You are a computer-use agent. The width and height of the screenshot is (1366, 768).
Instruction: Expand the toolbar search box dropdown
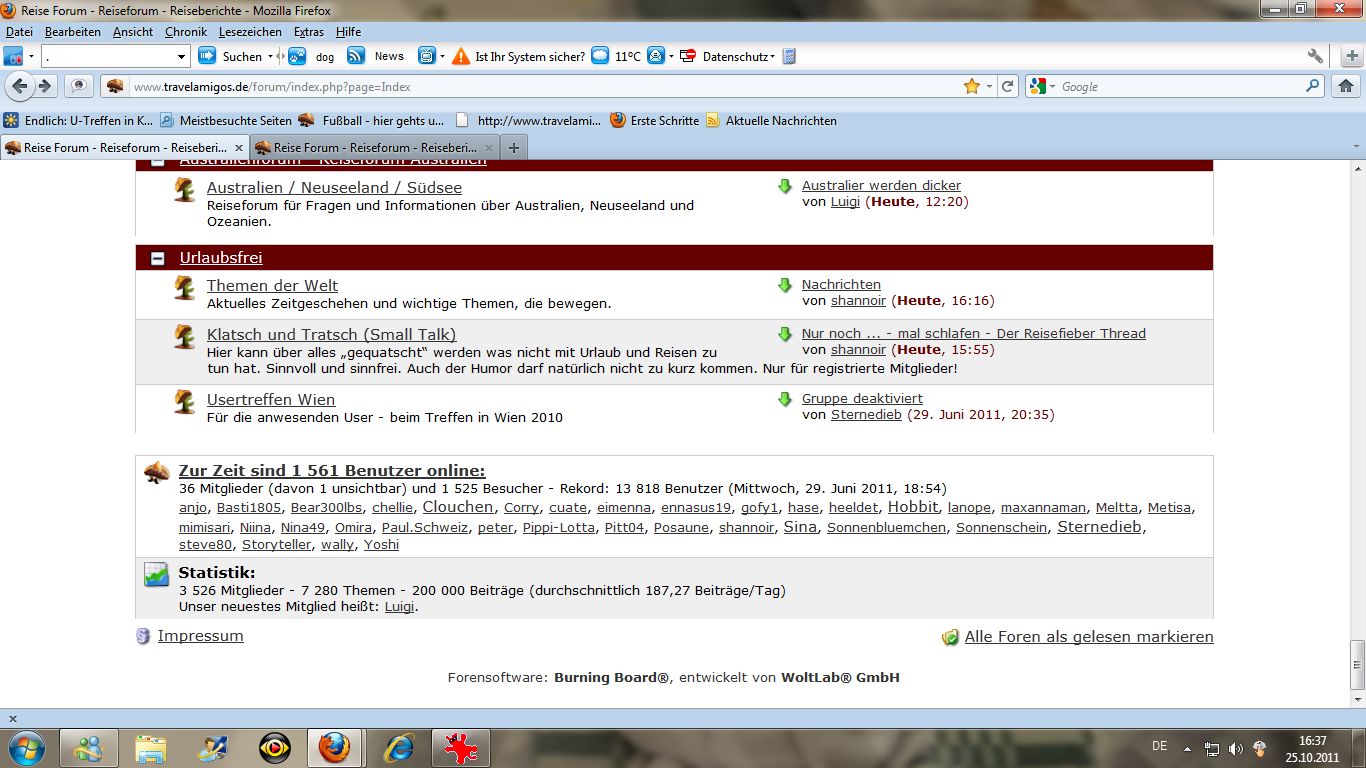[181, 57]
